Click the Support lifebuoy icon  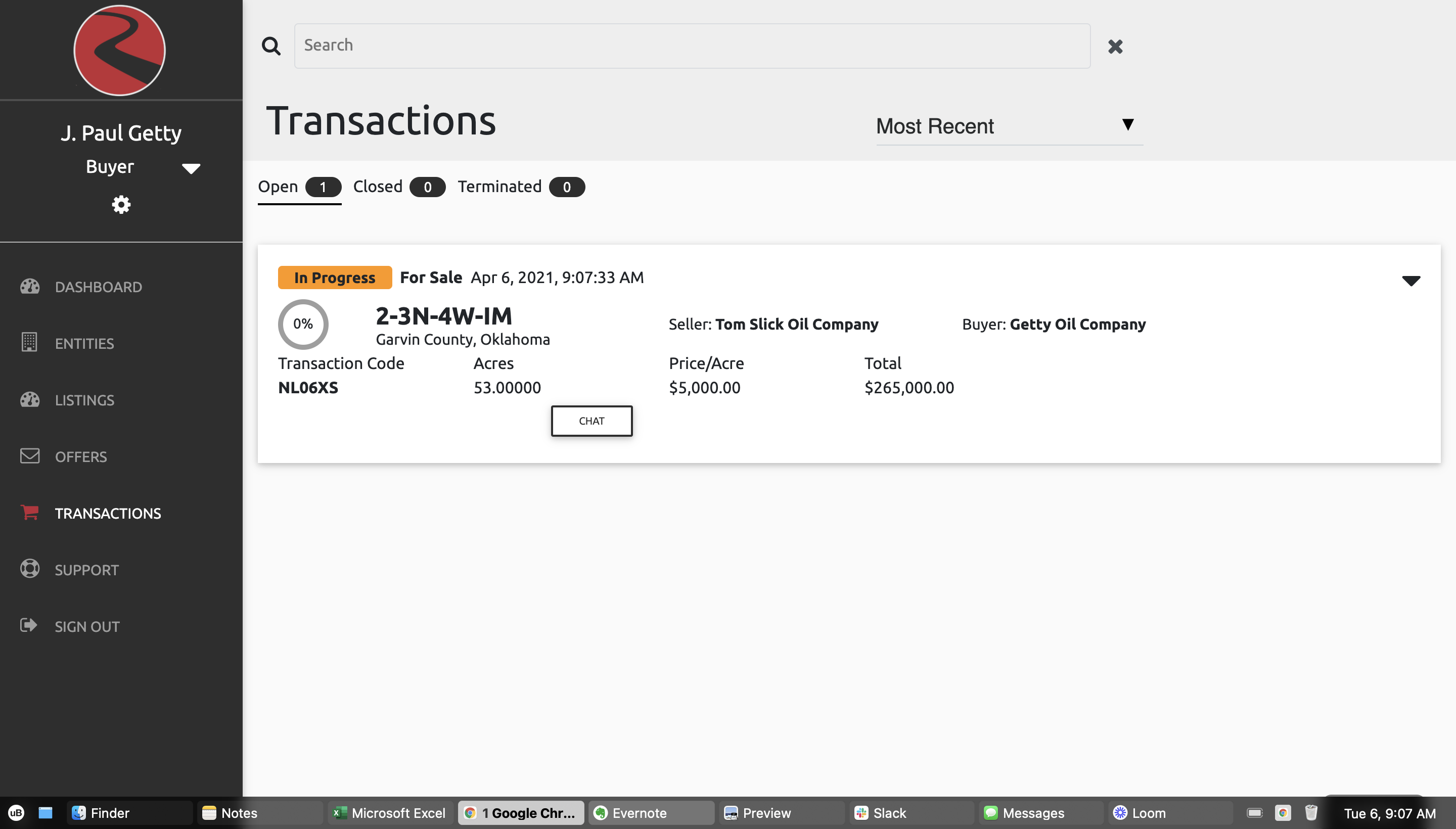(x=30, y=569)
